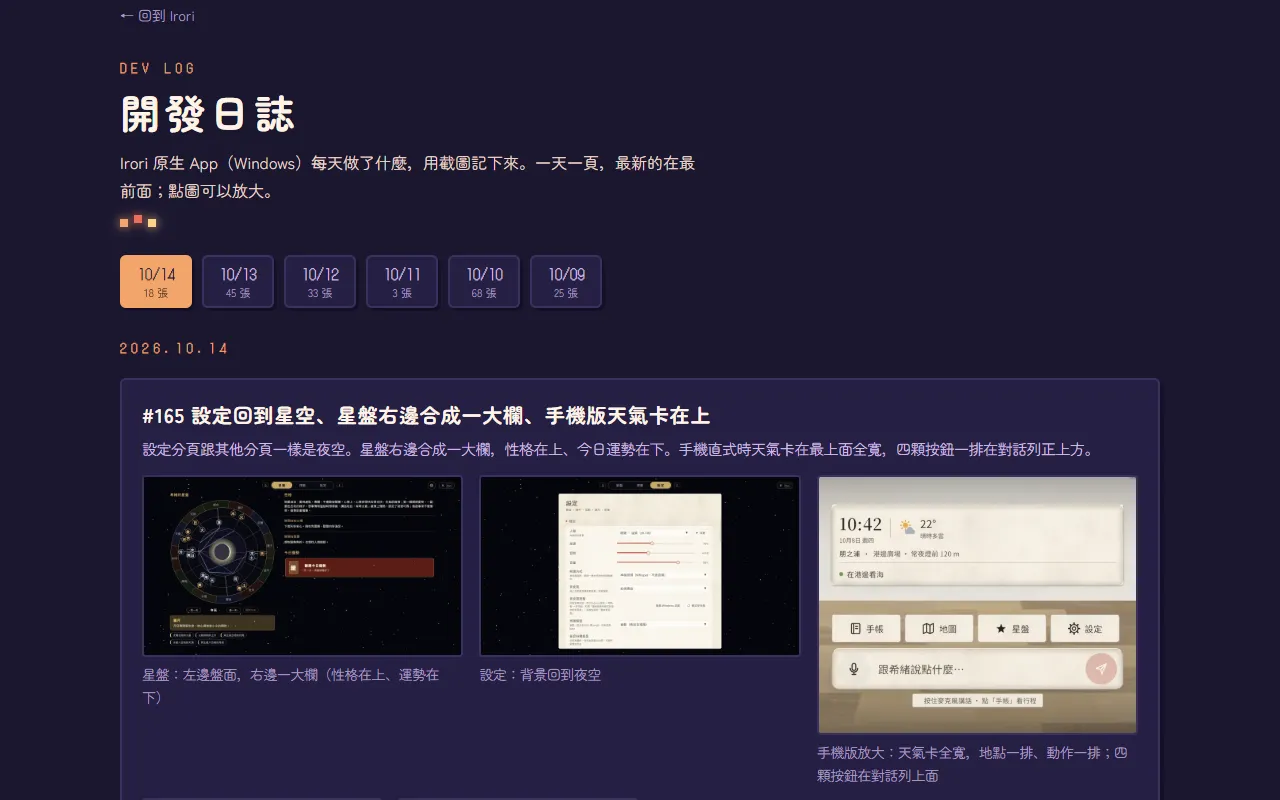Enlarge the 設定 settings panel screenshot
Image resolution: width=1280 pixels, height=800 pixels.
point(640,566)
